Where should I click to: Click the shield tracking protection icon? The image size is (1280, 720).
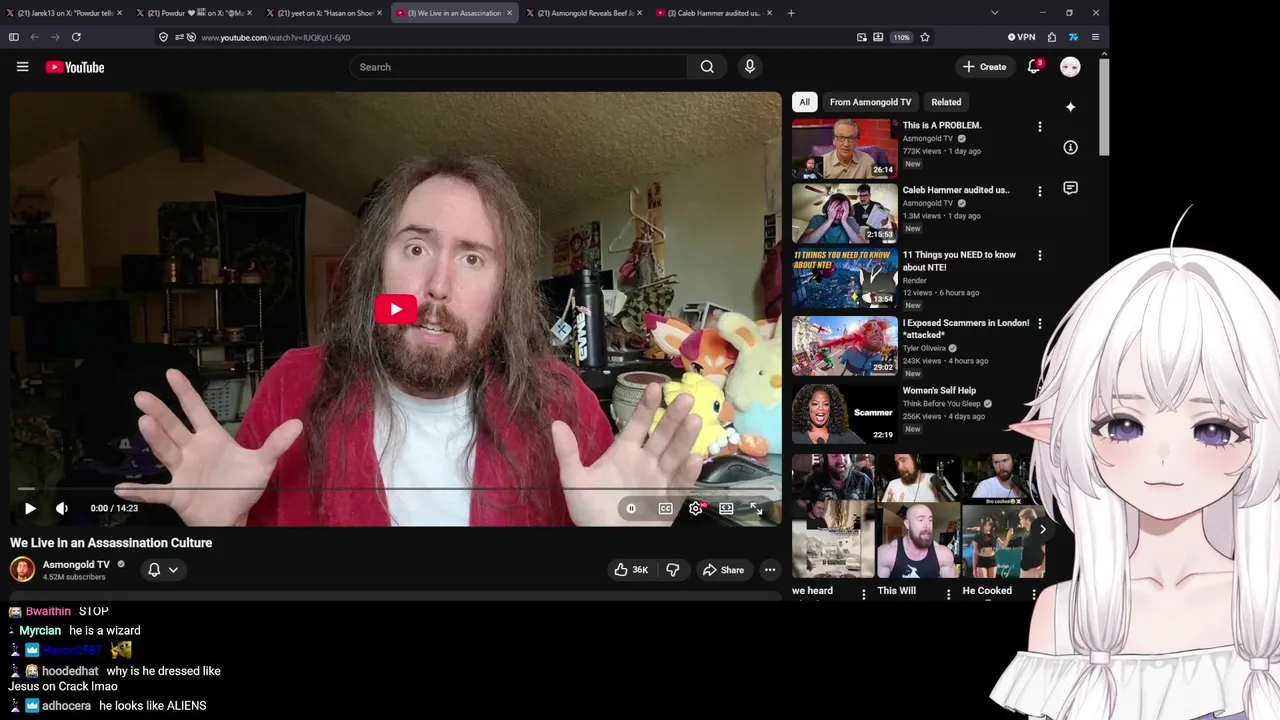tap(163, 37)
